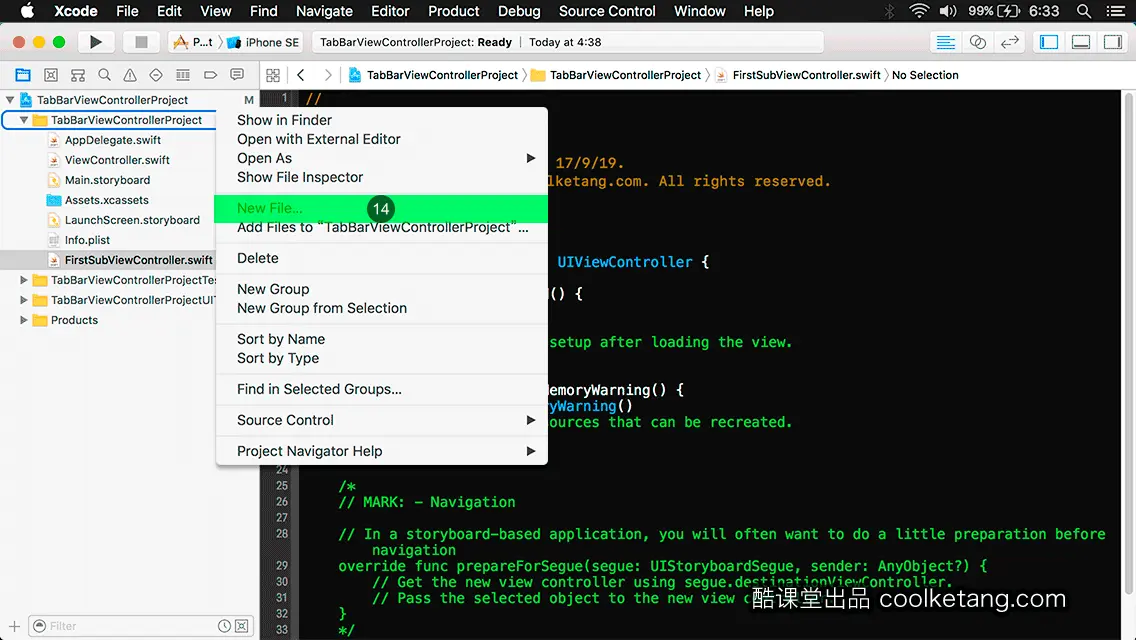
Task: Expand the Products group
Action: tap(24, 320)
